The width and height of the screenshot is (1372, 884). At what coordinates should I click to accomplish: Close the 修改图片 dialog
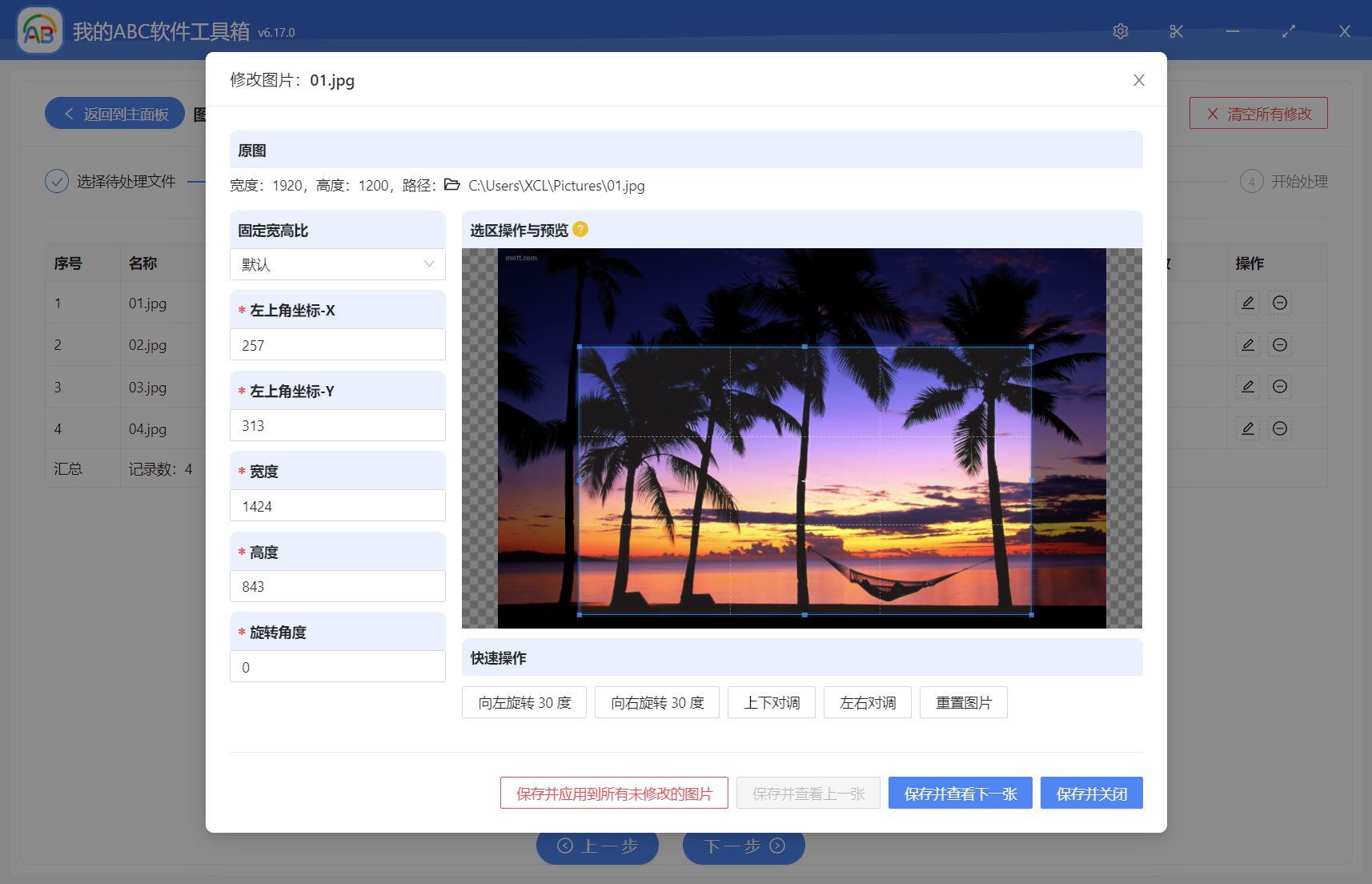[1138, 80]
